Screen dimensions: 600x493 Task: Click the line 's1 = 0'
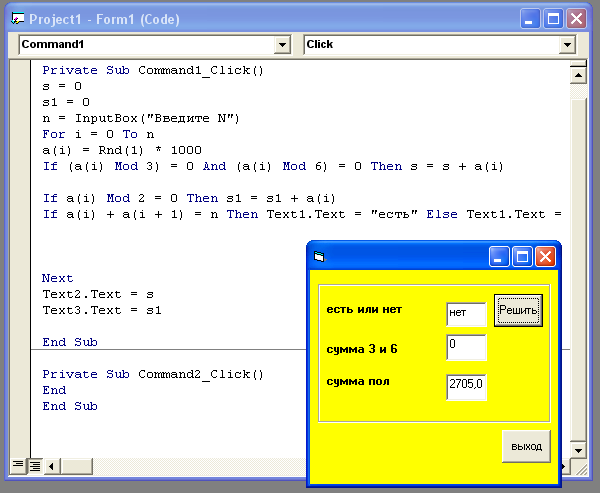(66, 102)
